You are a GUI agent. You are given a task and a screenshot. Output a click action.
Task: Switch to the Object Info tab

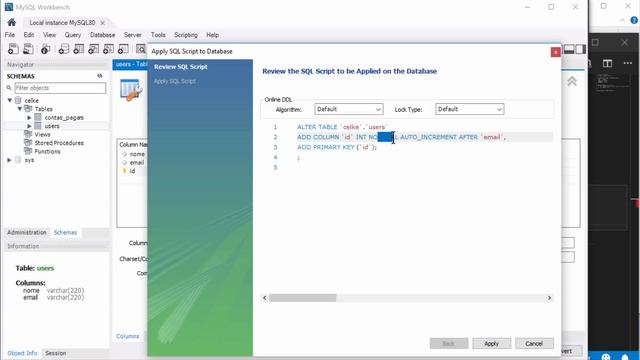[22, 353]
